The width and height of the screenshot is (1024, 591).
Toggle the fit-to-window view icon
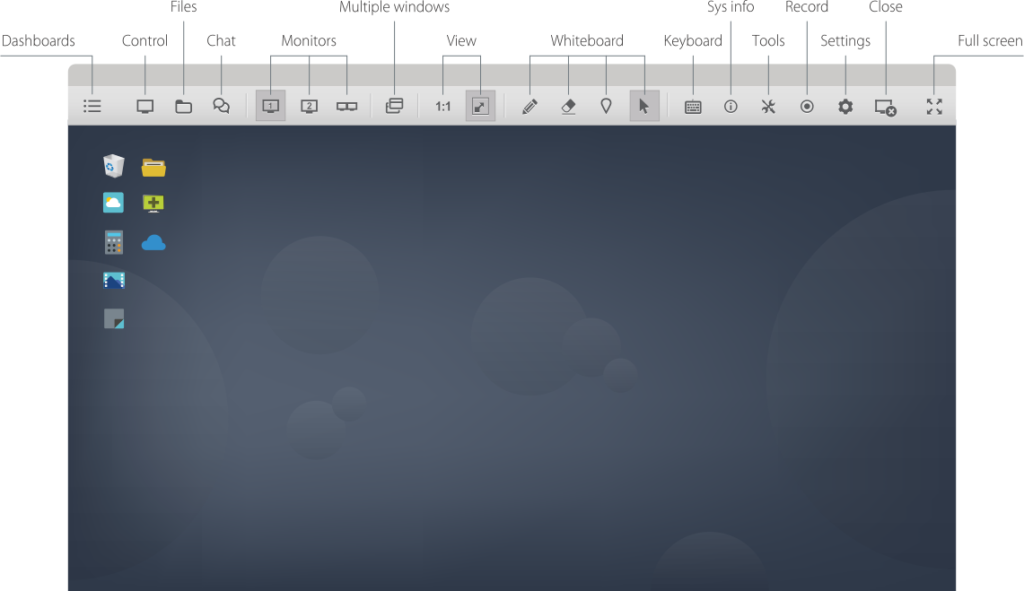(480, 106)
